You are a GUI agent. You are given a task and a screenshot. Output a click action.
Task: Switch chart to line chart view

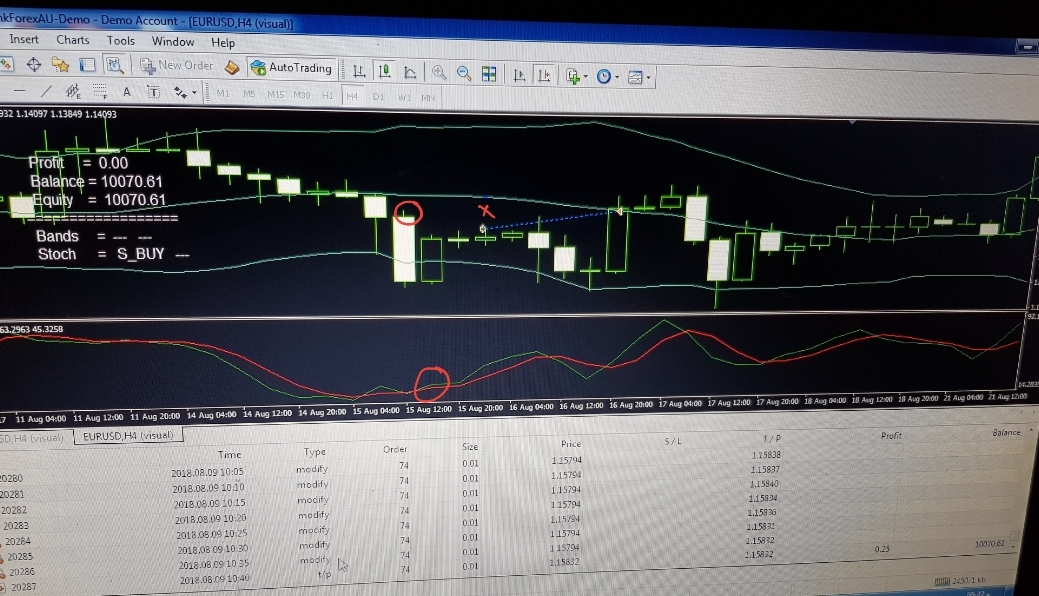410,73
